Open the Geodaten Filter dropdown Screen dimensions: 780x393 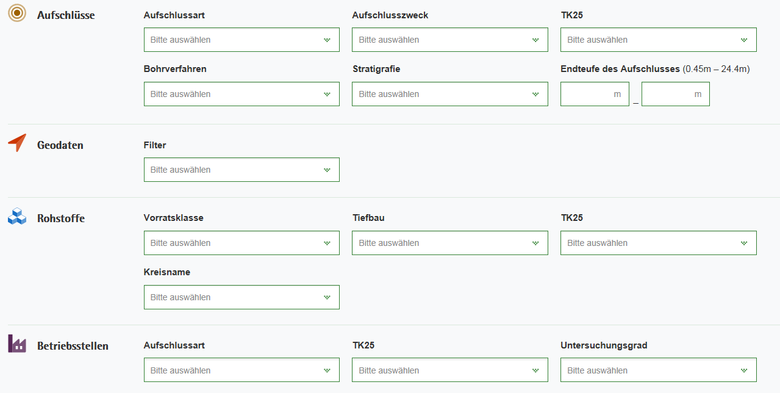(242, 170)
